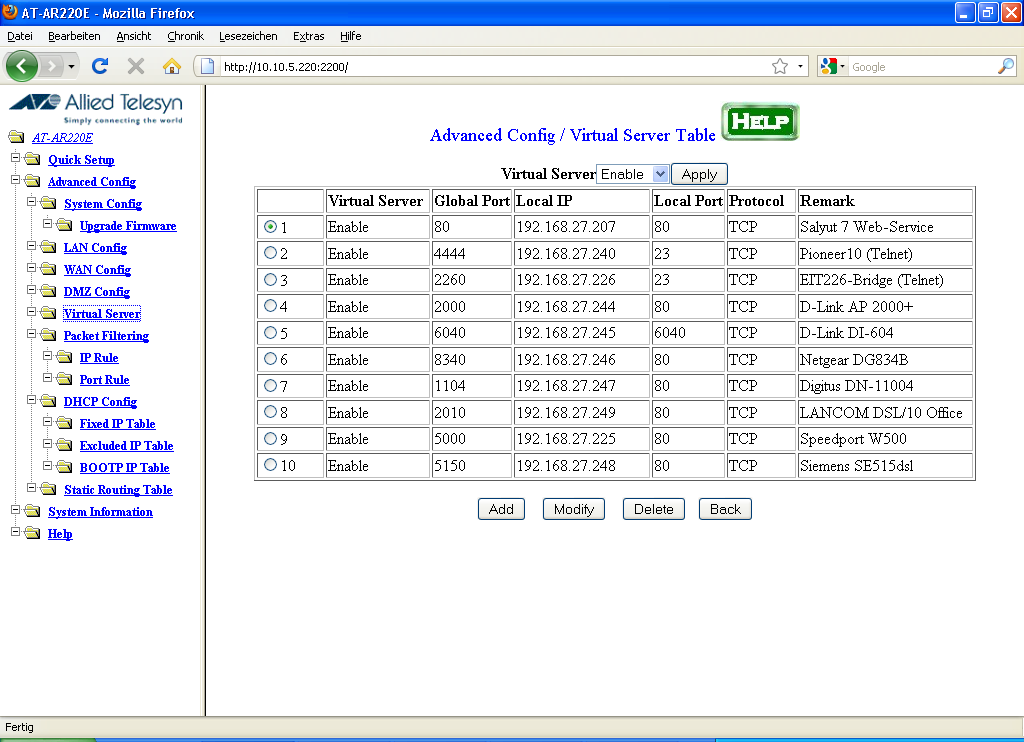Screen dimensions: 1024x742
Task: Select radio button for entry 3 EIT226-Bridge
Action: (270, 280)
